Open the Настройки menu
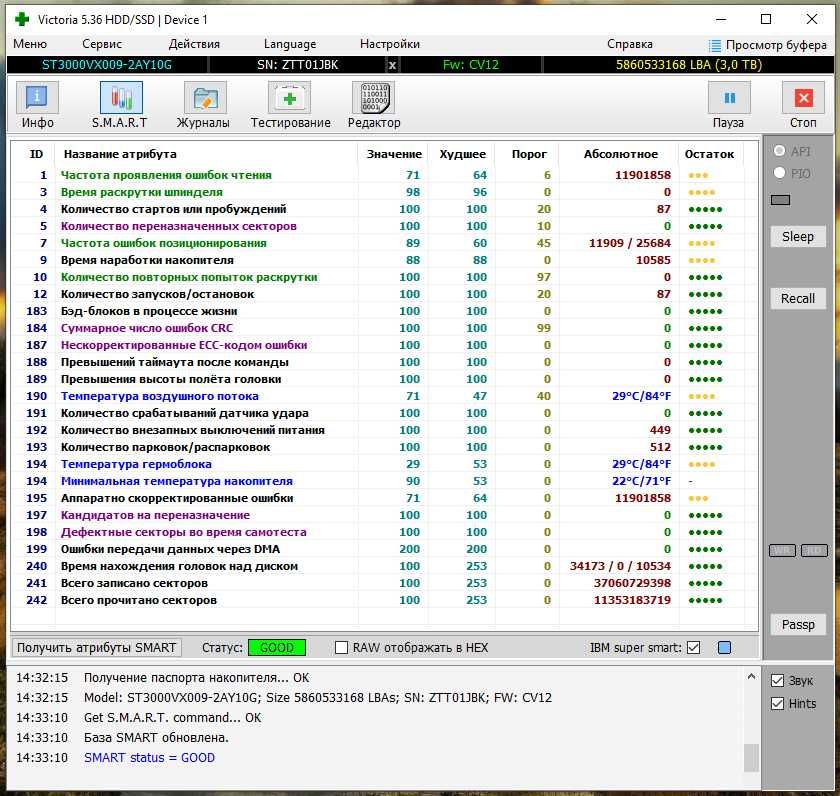Viewport: 840px width, 796px height. [389, 44]
